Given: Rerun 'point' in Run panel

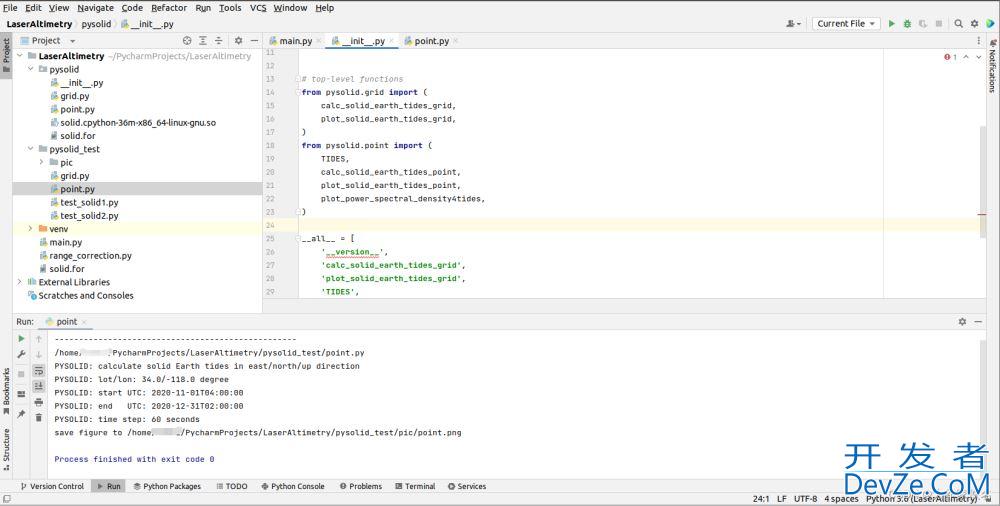Looking at the screenshot, I should point(21,339).
